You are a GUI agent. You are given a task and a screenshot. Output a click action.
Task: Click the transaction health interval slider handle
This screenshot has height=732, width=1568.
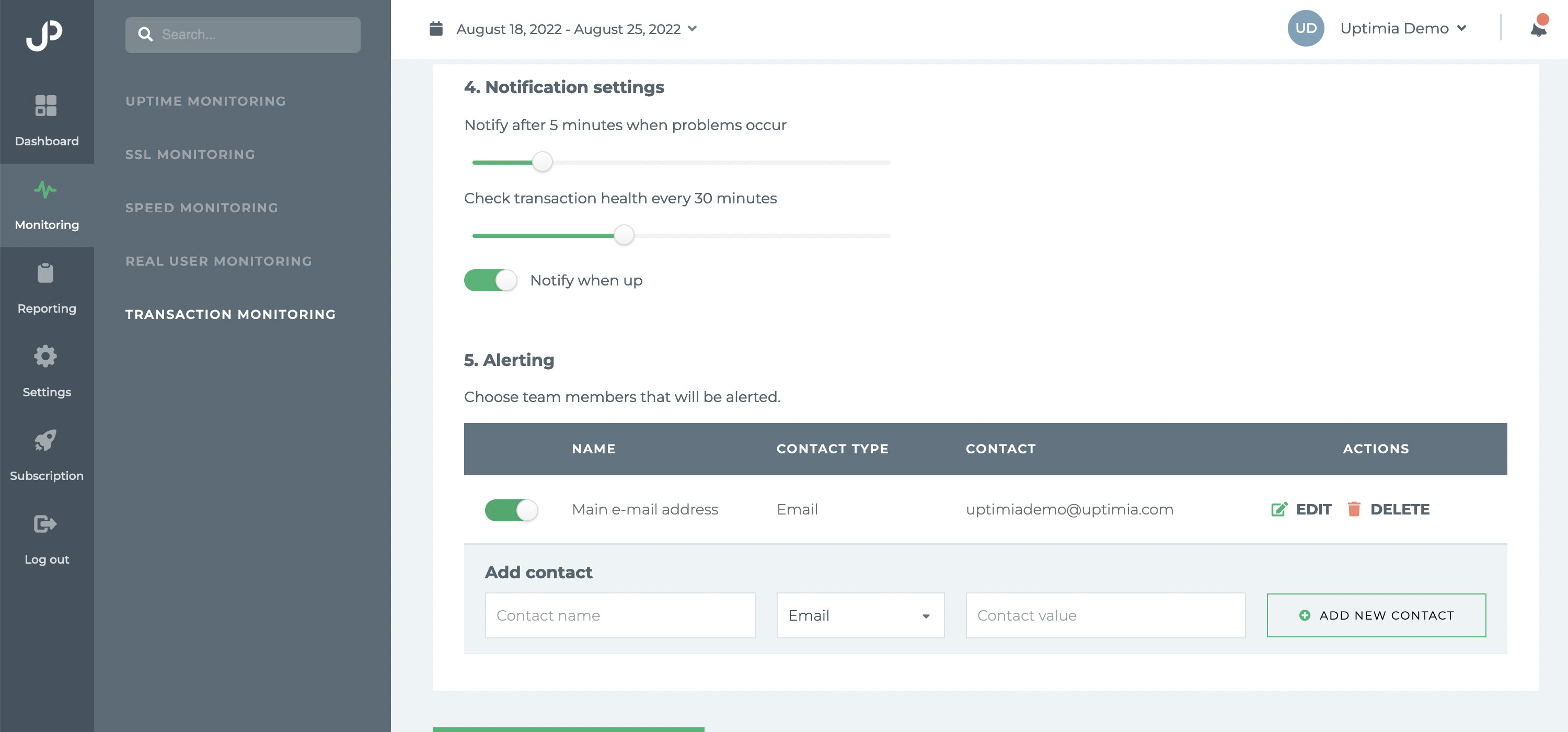624,235
